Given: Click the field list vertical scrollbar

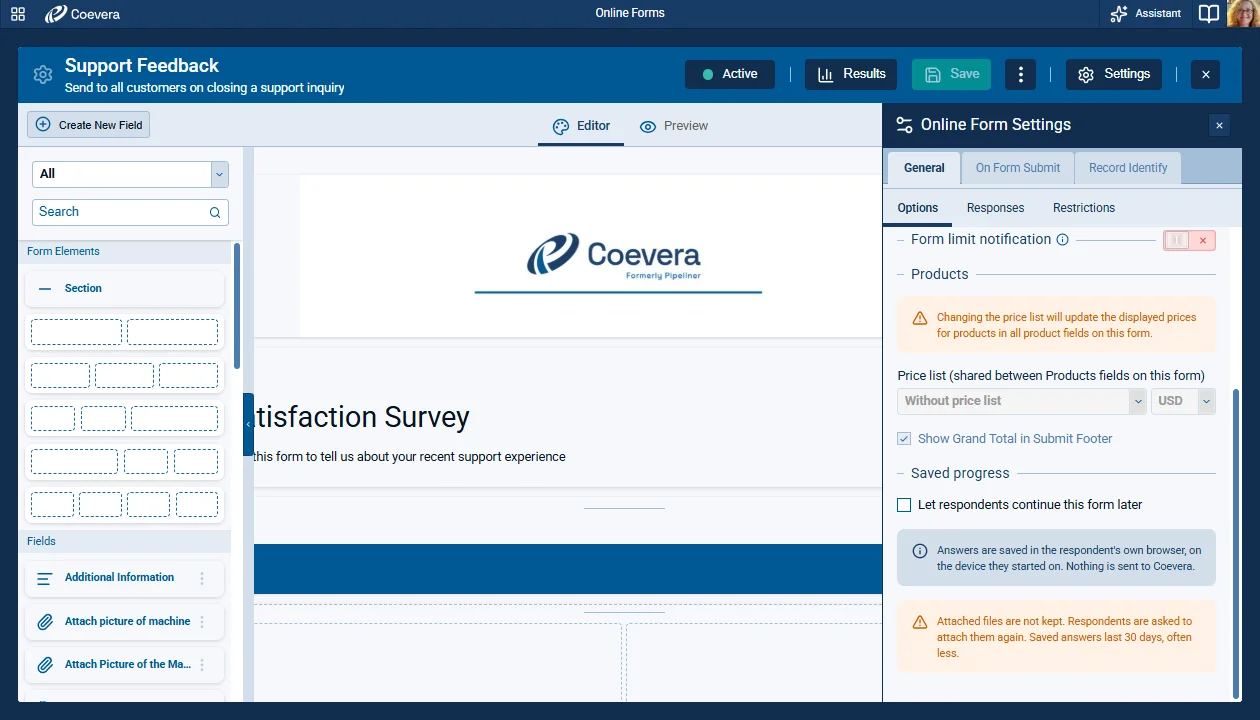Looking at the screenshot, I should click(x=237, y=305).
